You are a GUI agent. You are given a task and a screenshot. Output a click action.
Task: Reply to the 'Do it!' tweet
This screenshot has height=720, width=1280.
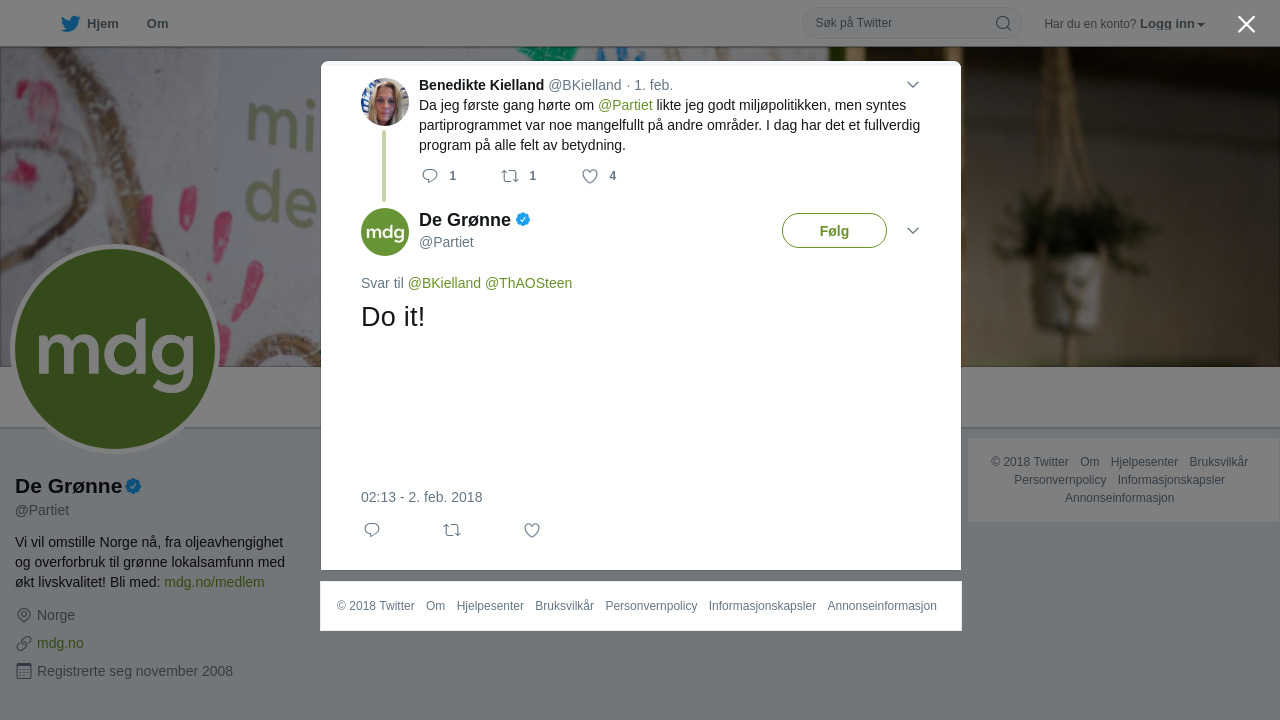pyautogui.click(x=372, y=530)
